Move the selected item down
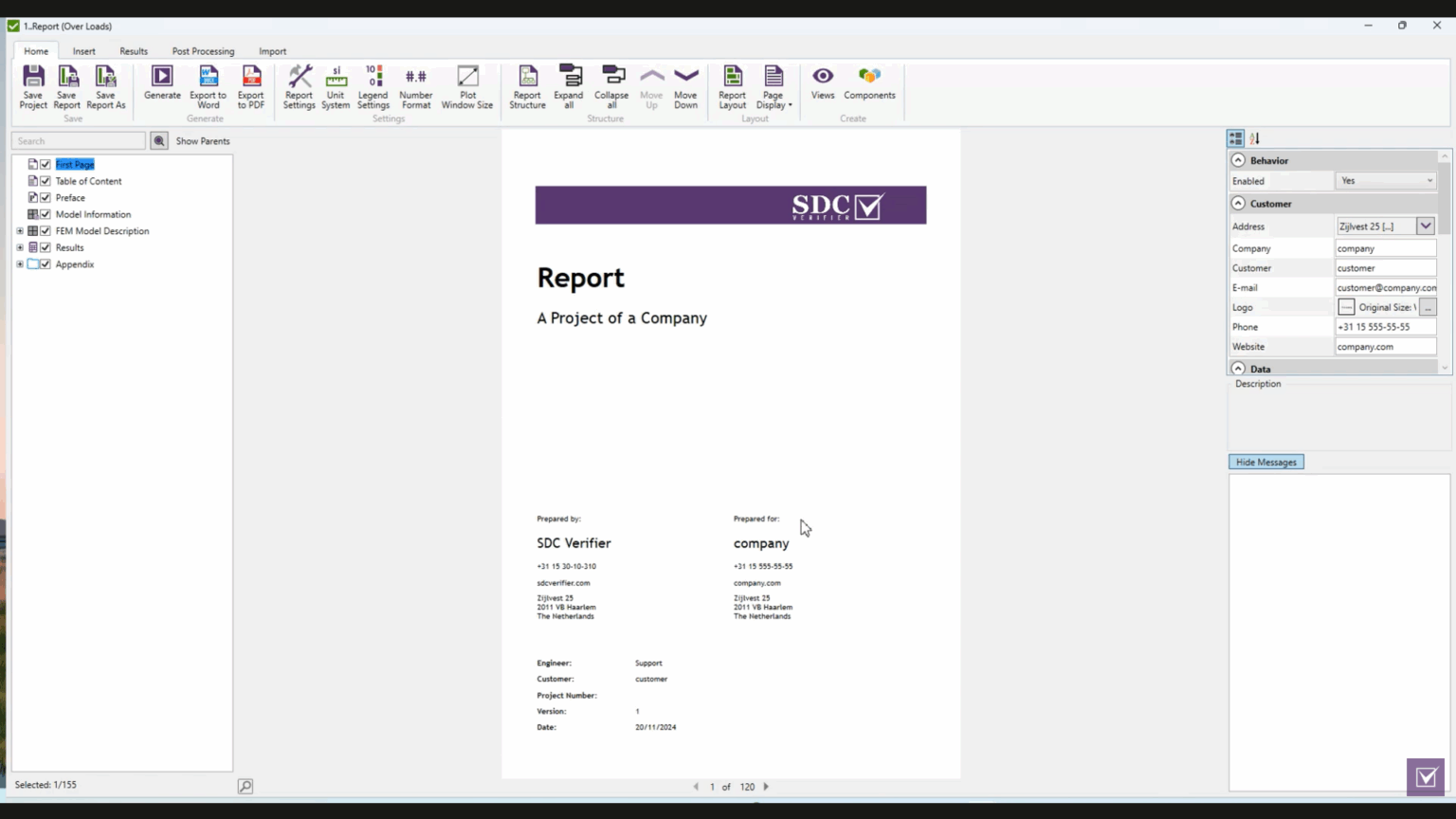This screenshot has width=1456, height=819. click(685, 87)
